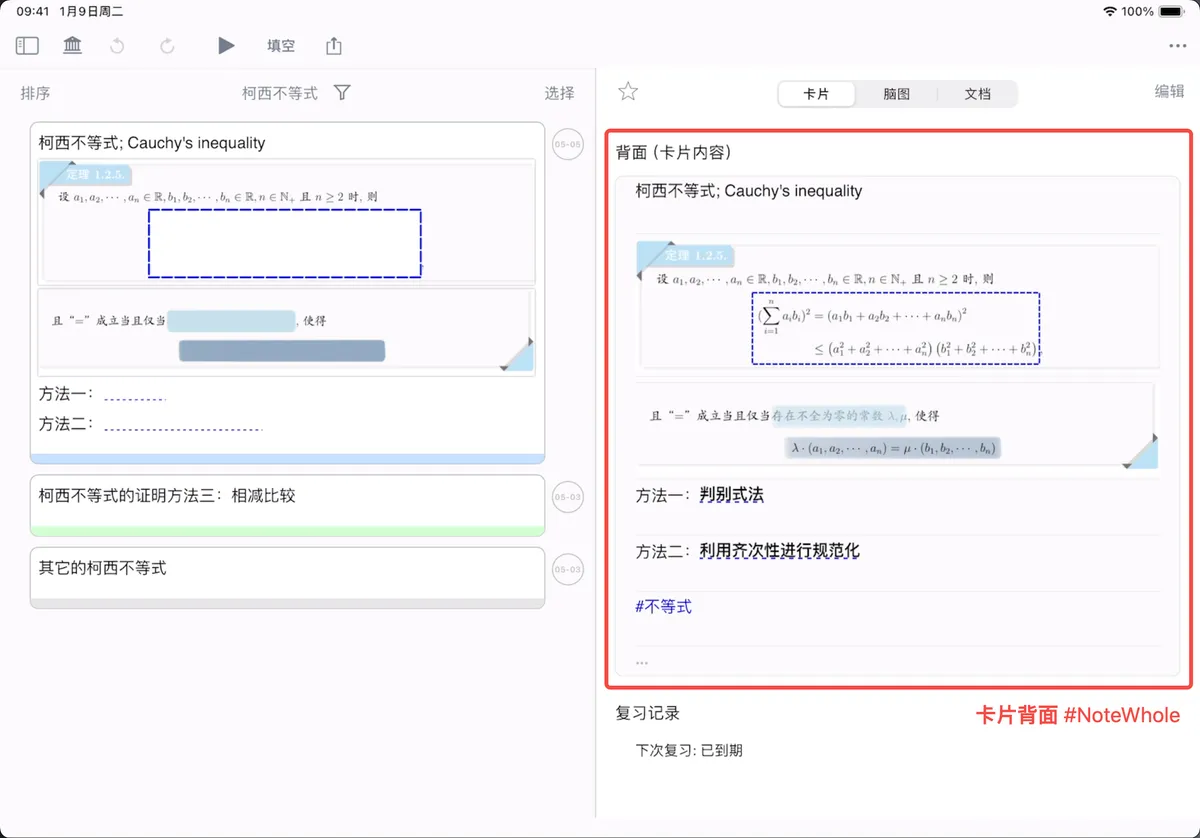Star the card as favorite
1200x838 pixels.
(x=628, y=92)
